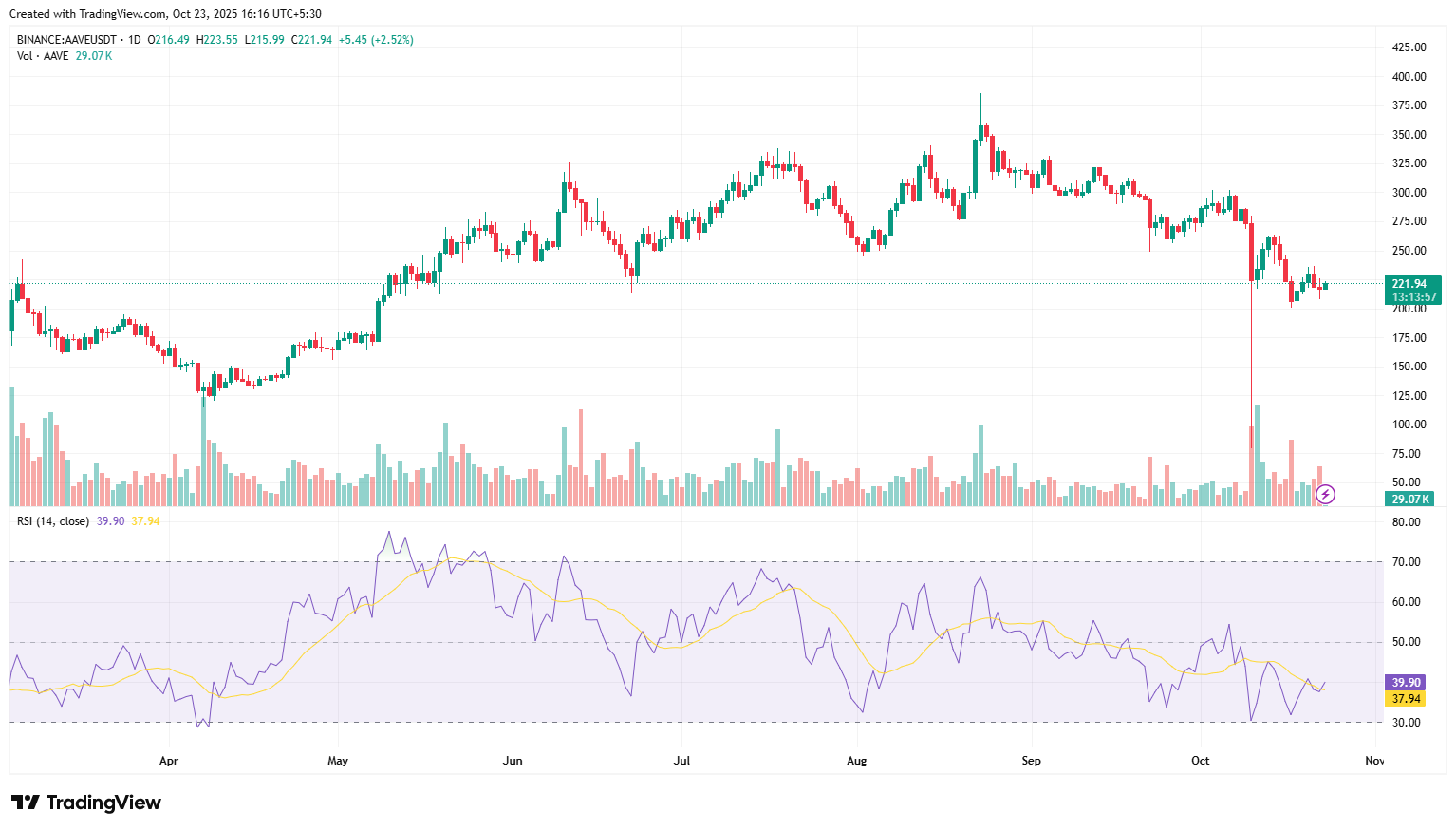Click the purple lightning bolt icon
The height and width of the screenshot is (831, 1456).
point(1326,494)
